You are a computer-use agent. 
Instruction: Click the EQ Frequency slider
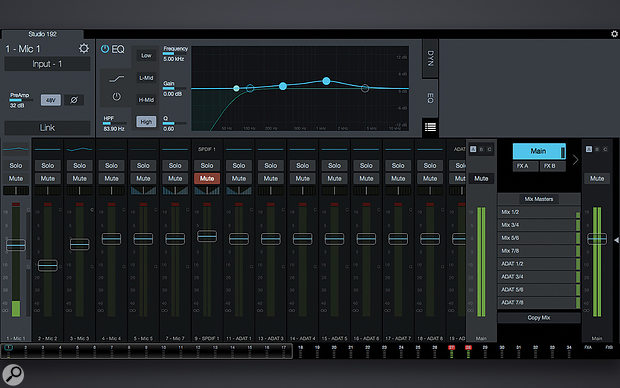tap(174, 53)
